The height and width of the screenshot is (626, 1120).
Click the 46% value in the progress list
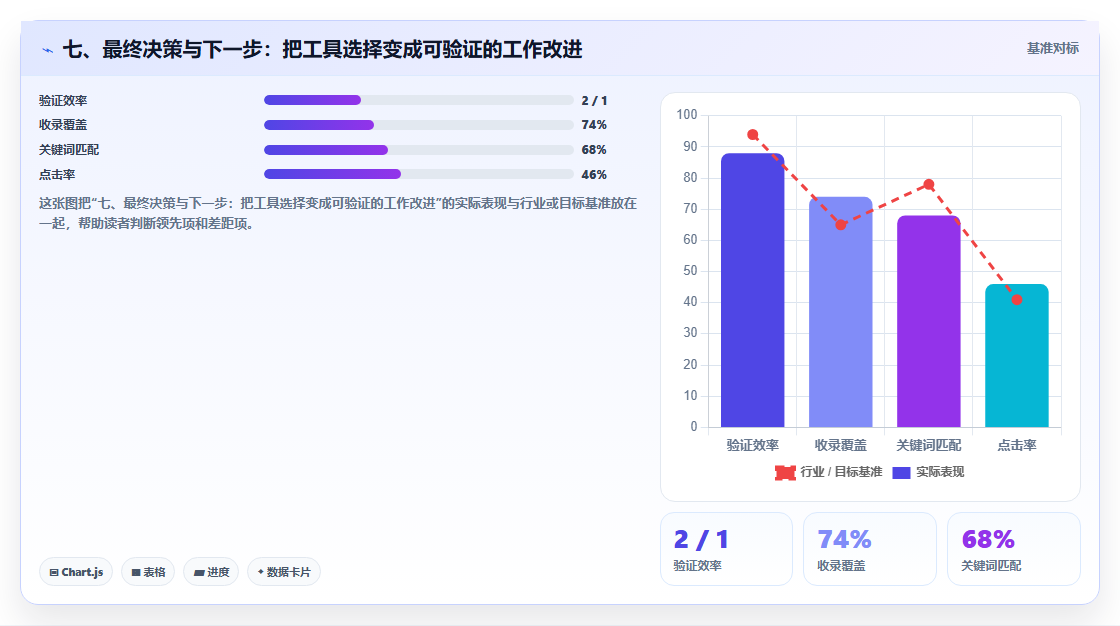[x=594, y=174]
